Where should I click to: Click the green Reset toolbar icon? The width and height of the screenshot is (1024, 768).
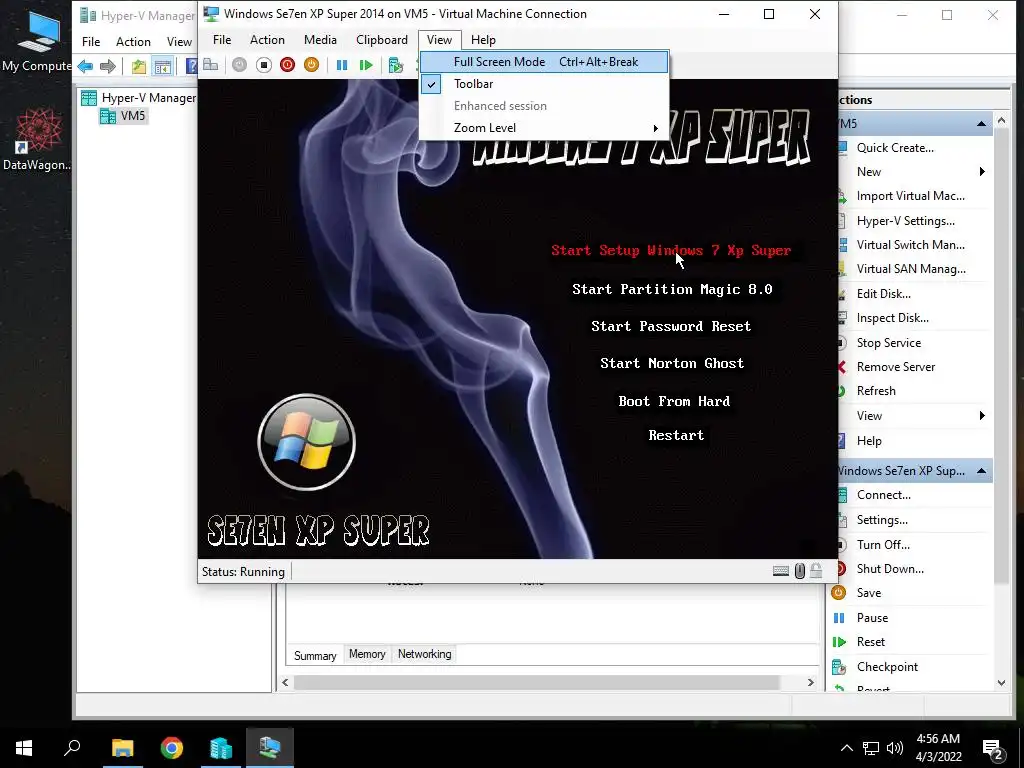coord(366,65)
